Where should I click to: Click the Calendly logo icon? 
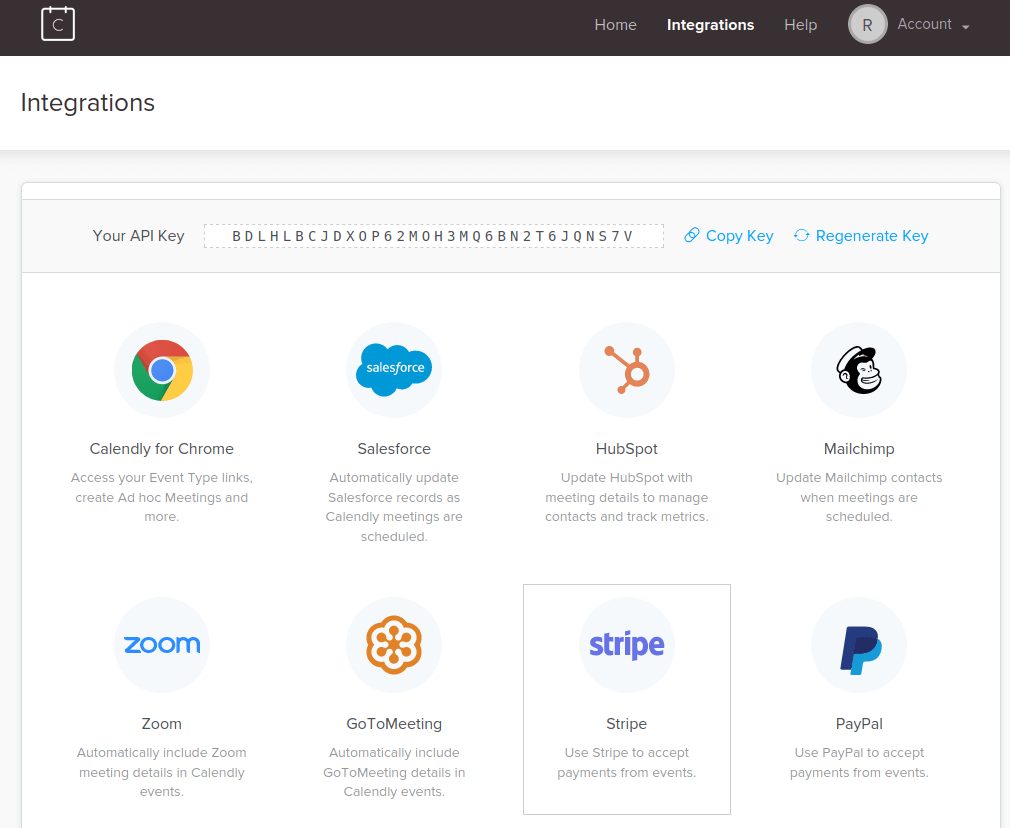click(x=58, y=24)
